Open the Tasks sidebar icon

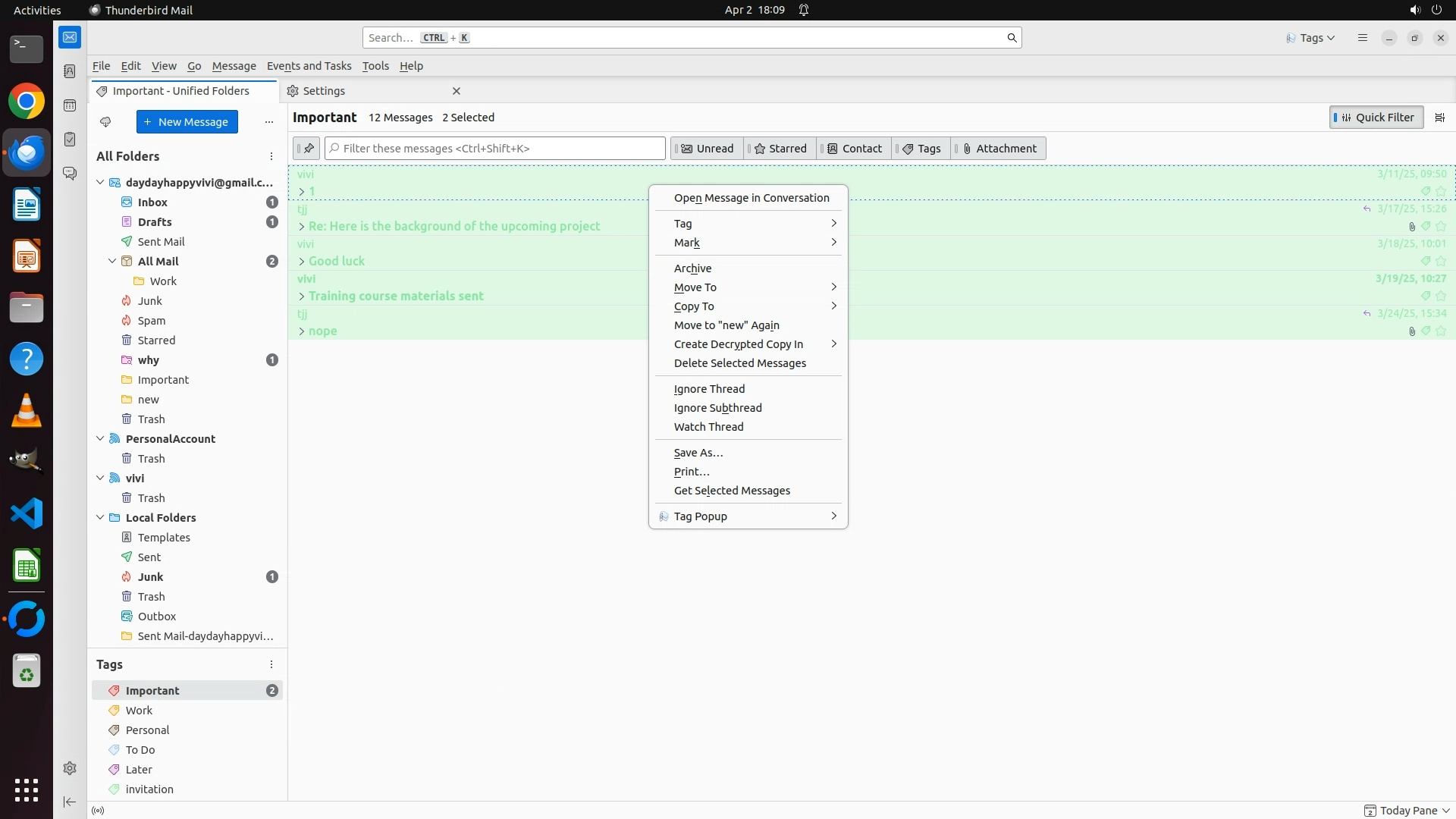(x=70, y=140)
